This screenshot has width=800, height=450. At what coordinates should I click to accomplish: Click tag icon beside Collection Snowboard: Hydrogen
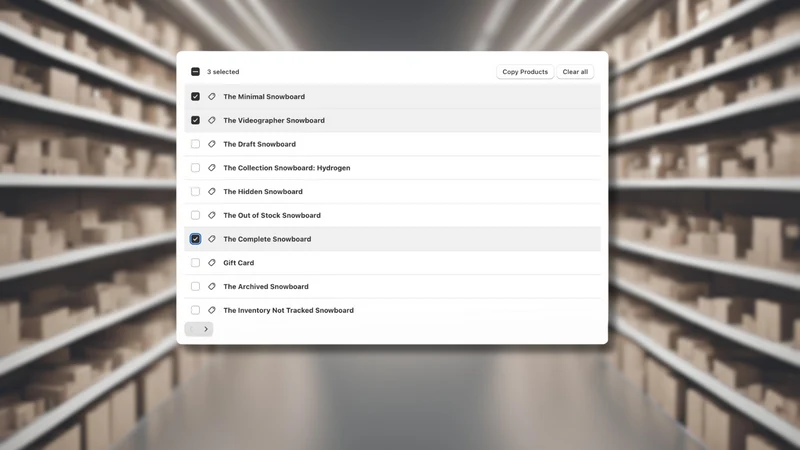[212, 168]
